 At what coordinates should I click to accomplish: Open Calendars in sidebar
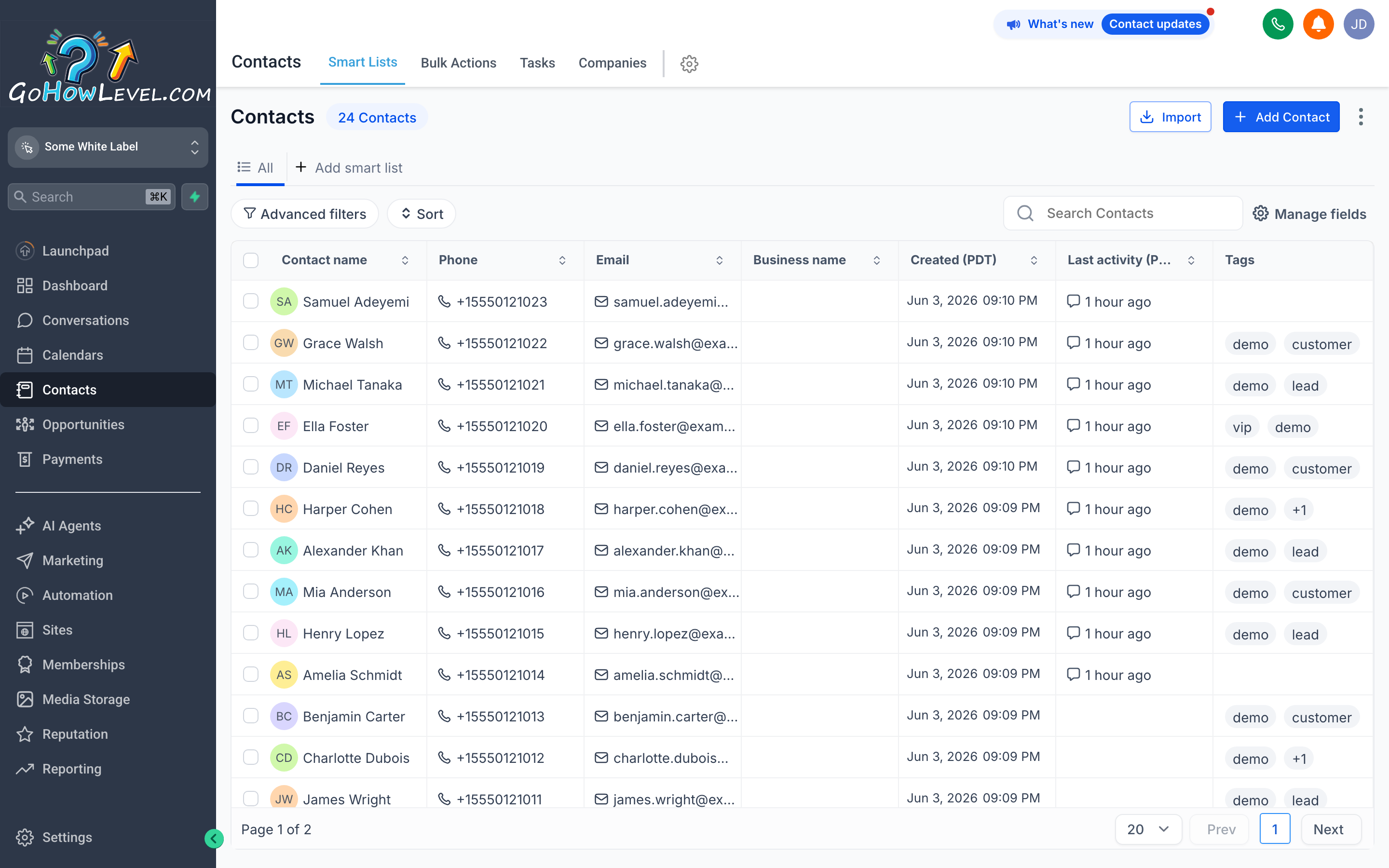tap(108, 355)
